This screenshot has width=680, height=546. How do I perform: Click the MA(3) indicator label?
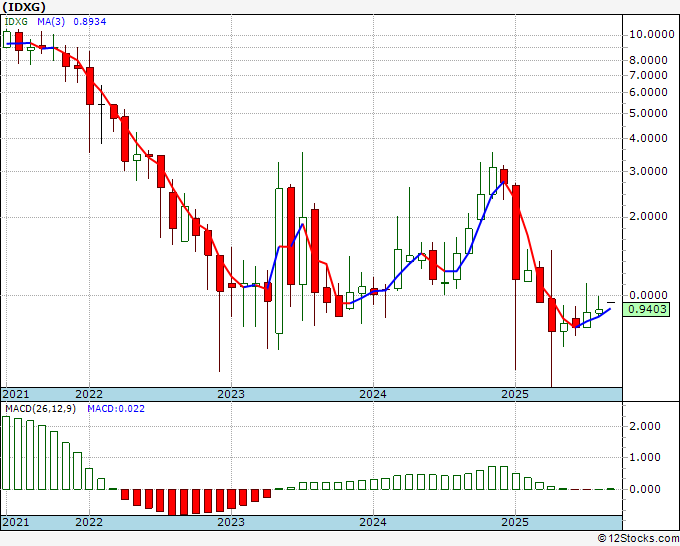(51, 22)
